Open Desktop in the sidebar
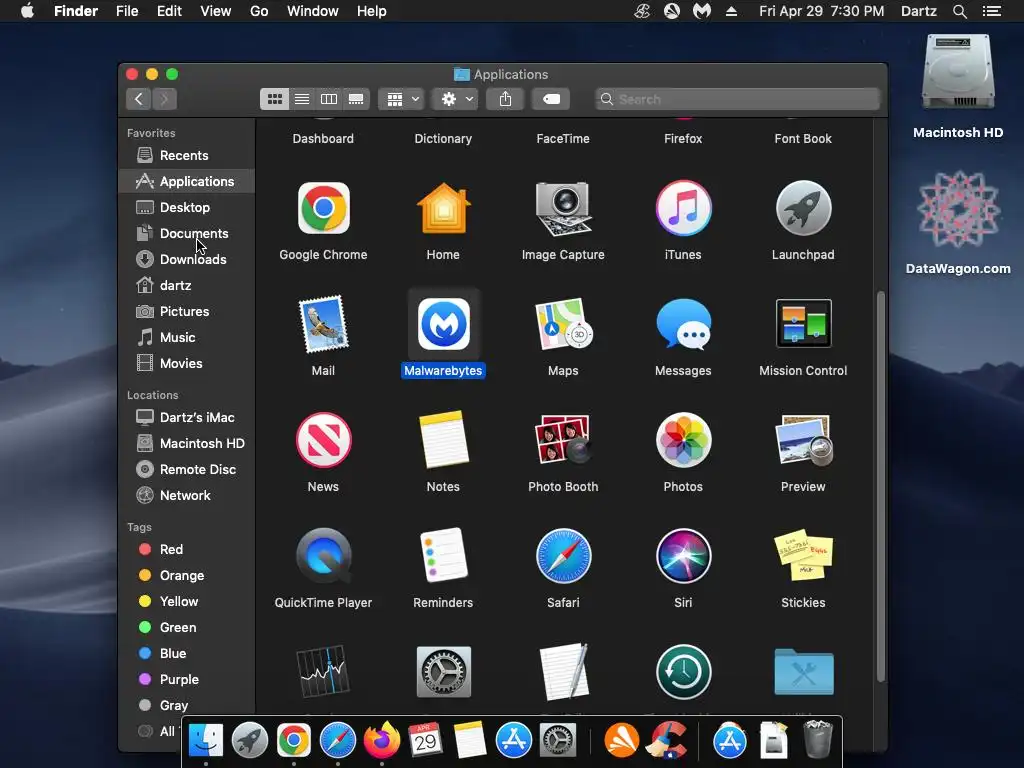 pos(186,208)
